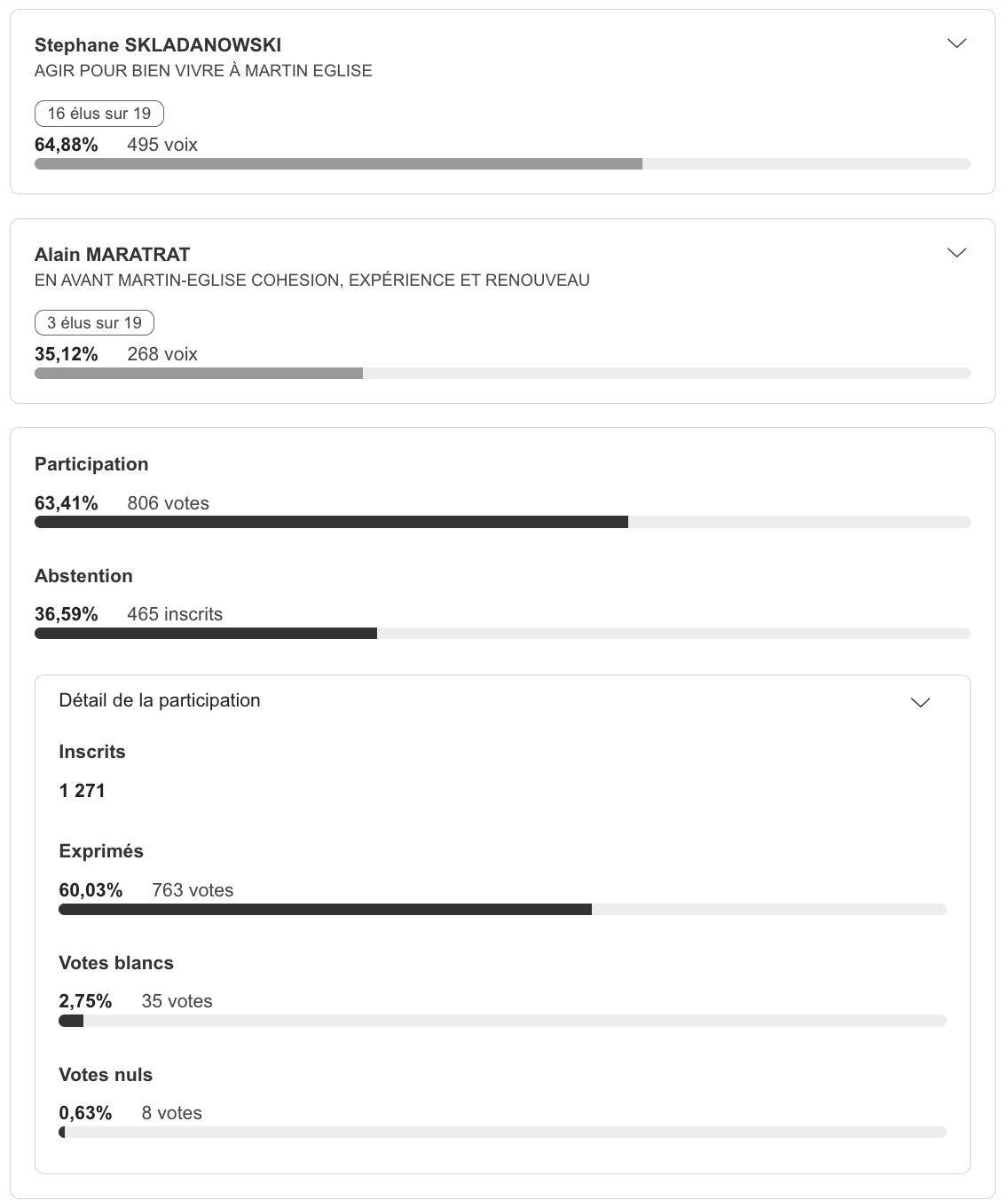Collapse the Détail de la participation section

(920, 702)
